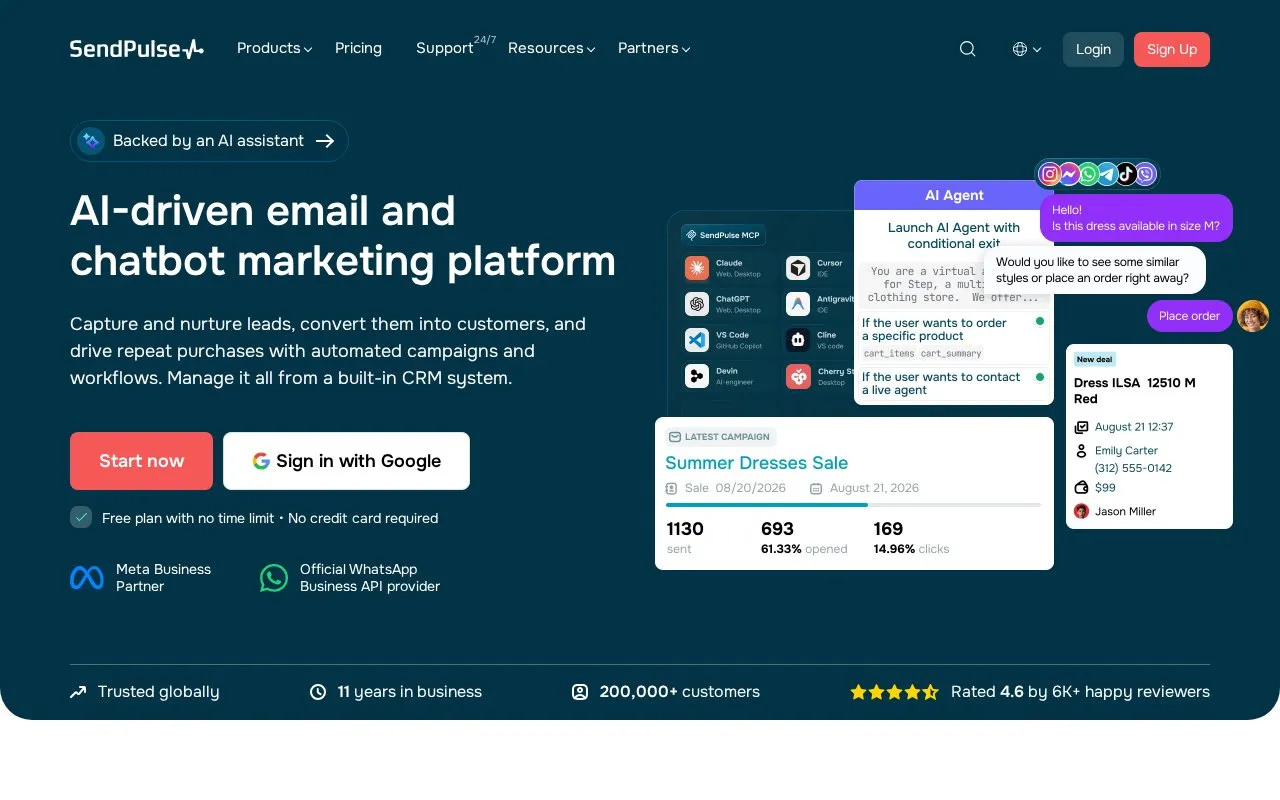Click the person icon beside 200,000+ customers
Image resolution: width=1280 pixels, height=800 pixels.
click(580, 692)
